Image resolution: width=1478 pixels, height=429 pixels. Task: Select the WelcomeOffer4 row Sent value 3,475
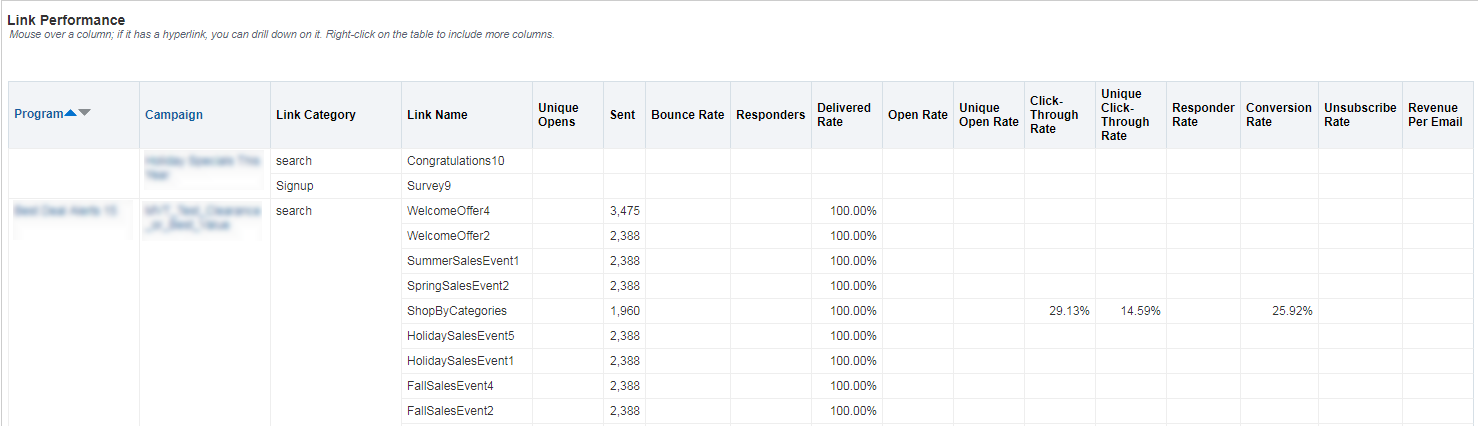[x=624, y=211]
